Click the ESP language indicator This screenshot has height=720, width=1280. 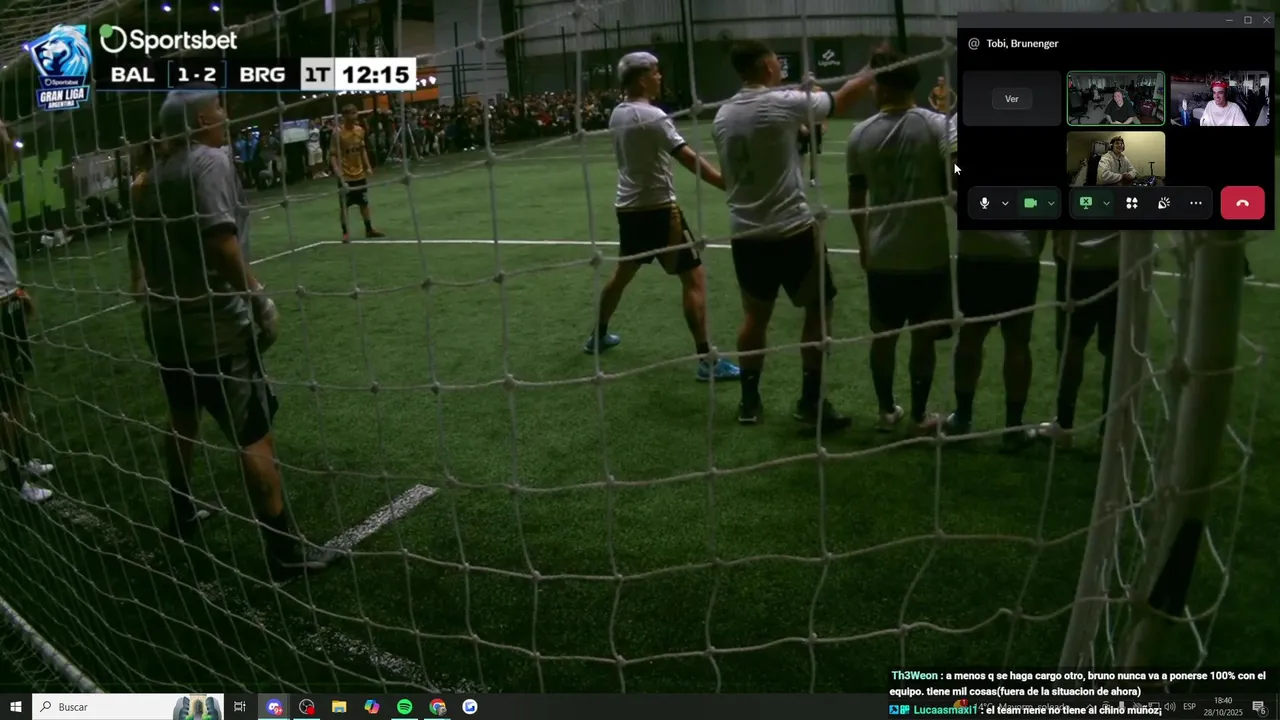coord(1190,707)
